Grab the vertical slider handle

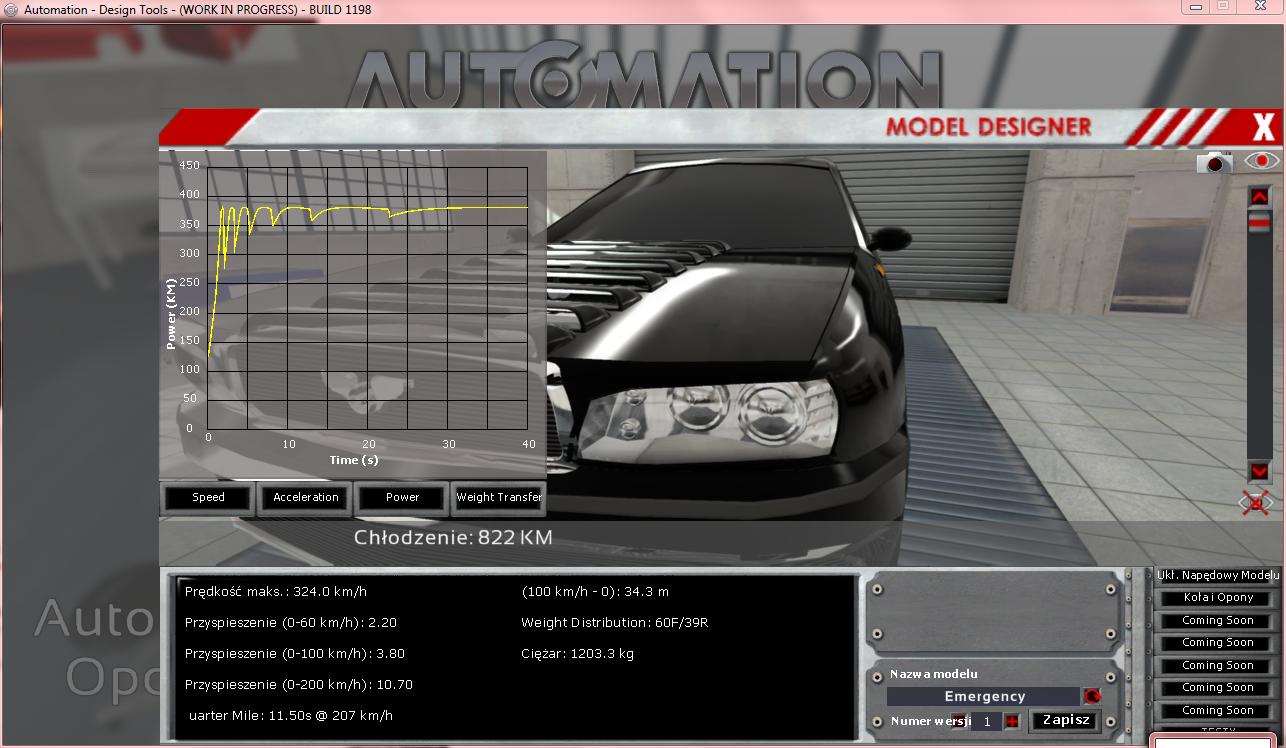click(x=1259, y=222)
